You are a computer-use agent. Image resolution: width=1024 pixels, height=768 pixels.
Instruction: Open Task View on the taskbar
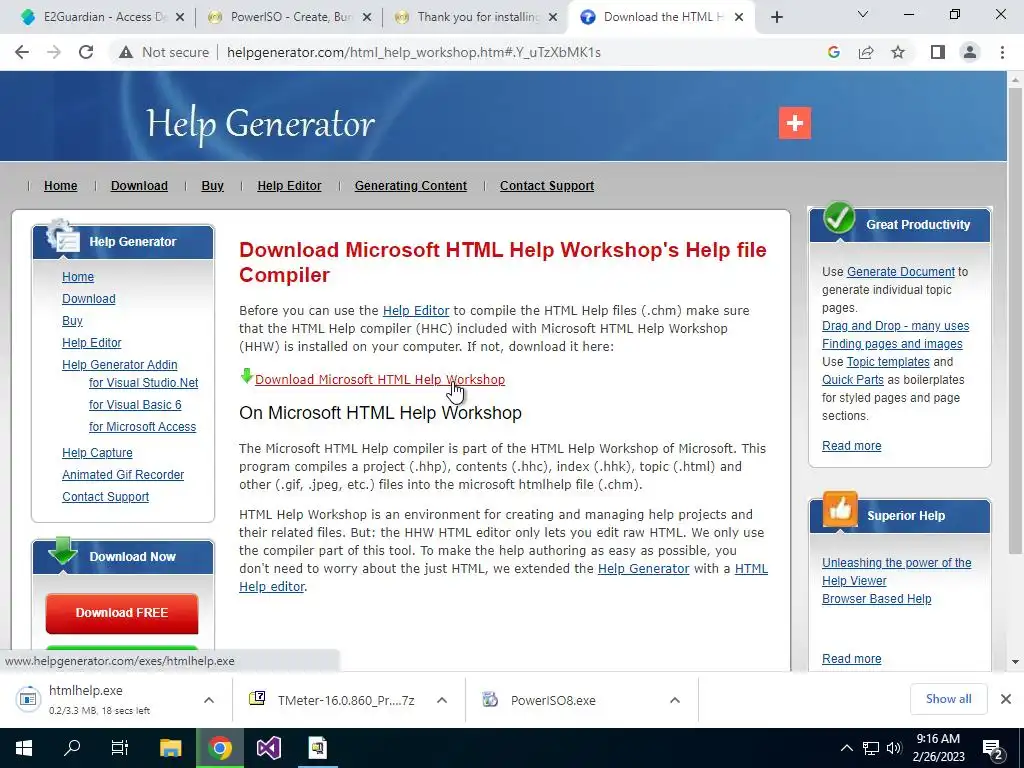click(120, 748)
